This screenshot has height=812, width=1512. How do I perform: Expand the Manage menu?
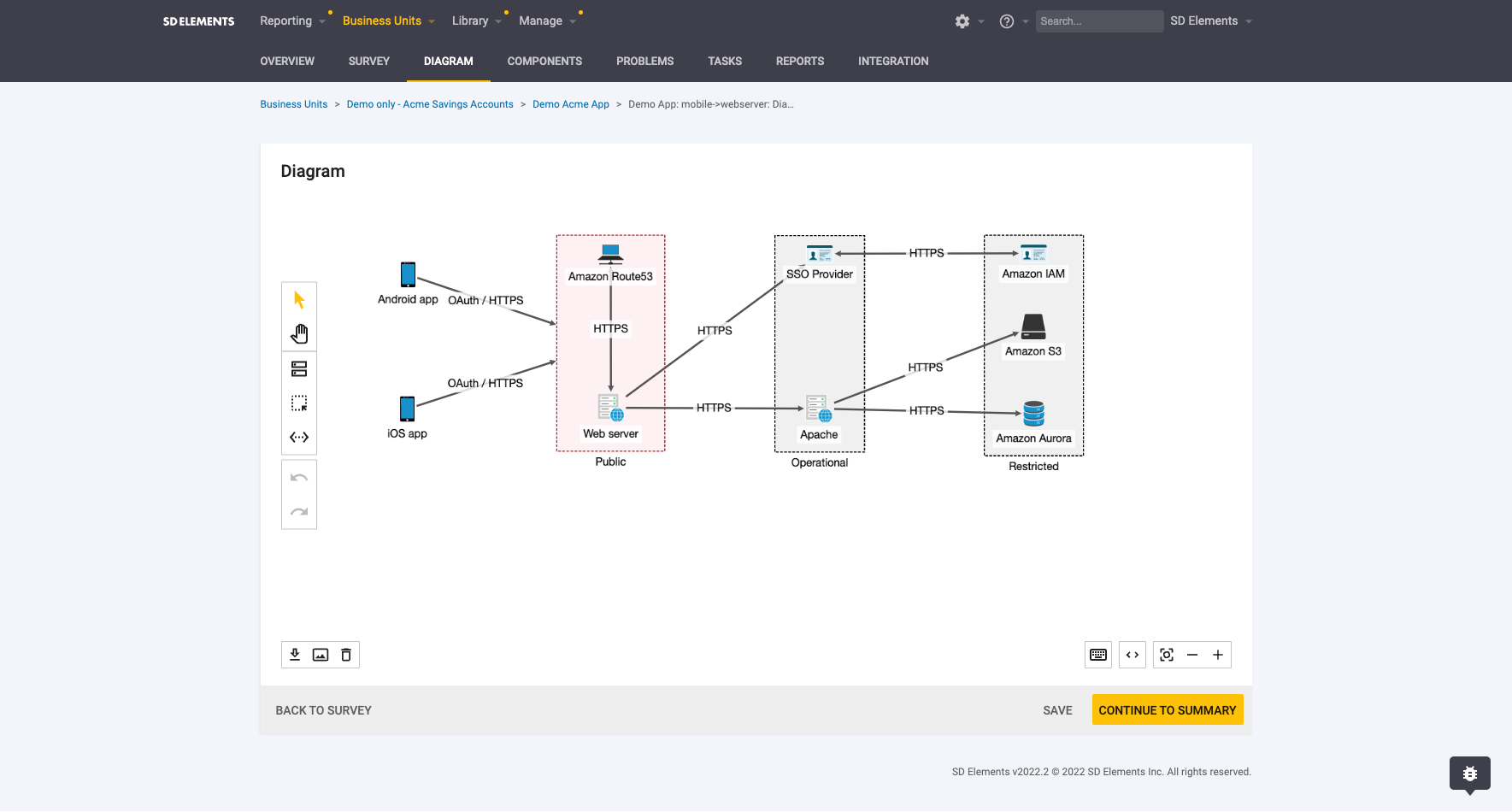pos(548,21)
